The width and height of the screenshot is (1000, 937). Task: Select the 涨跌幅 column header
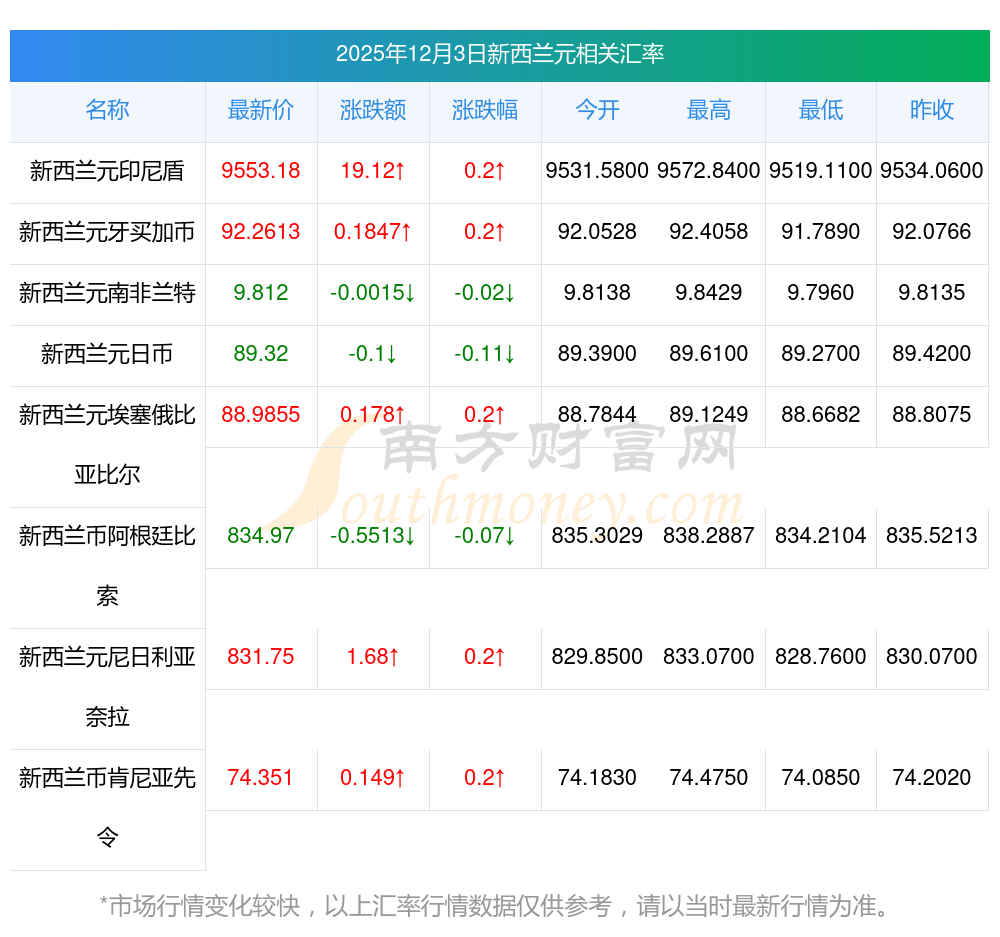[x=485, y=111]
